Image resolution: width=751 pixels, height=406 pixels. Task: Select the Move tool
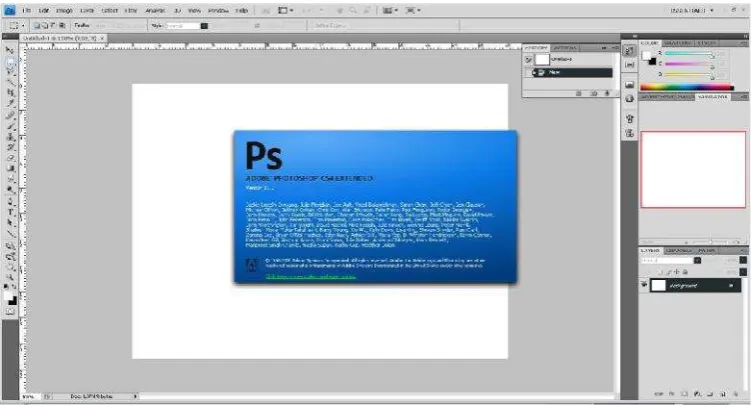click(10, 50)
